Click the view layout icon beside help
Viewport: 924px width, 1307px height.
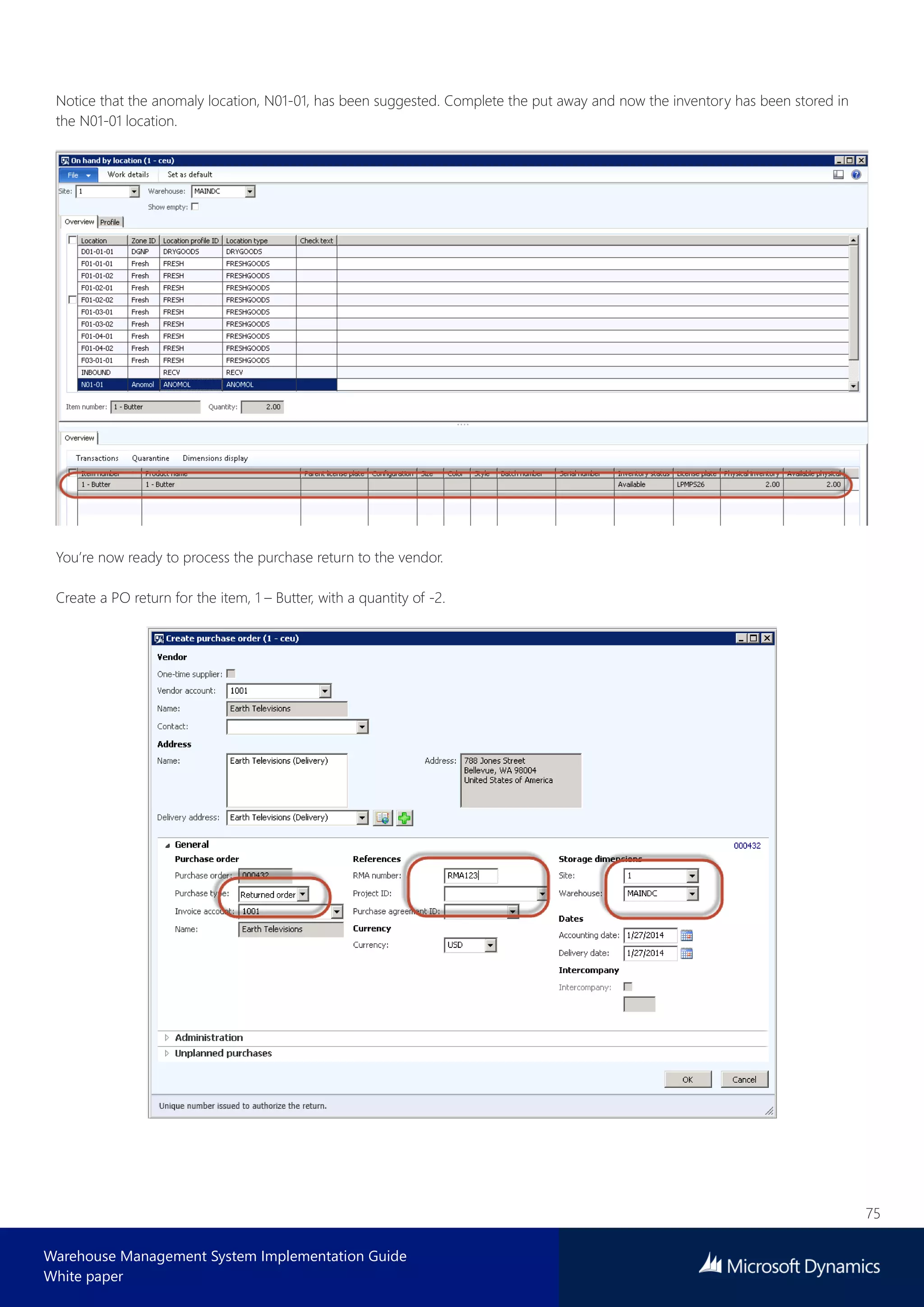[838, 175]
